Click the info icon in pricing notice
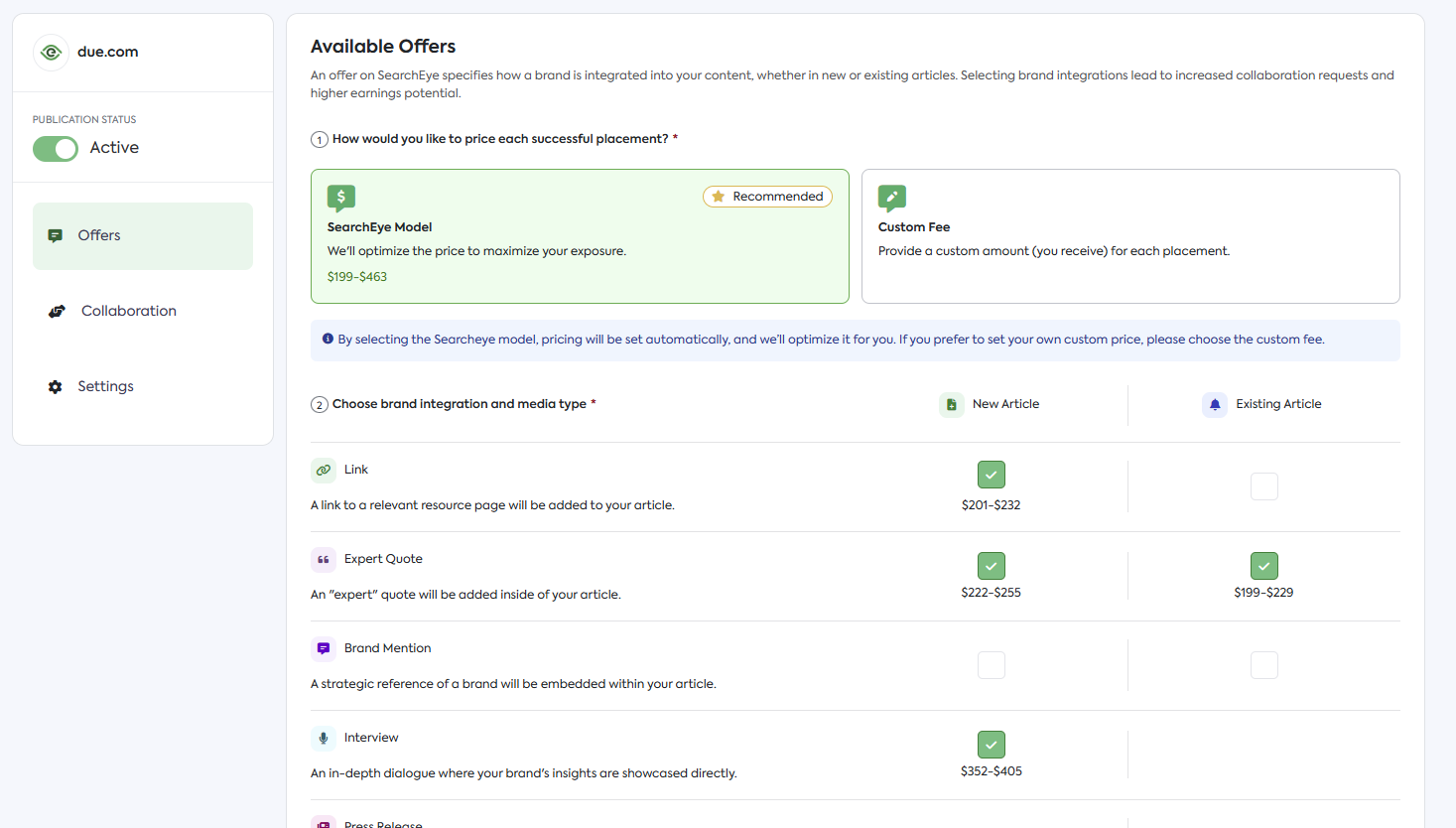Screen dimensions: 1456x828 pyautogui.click(x=328, y=339)
